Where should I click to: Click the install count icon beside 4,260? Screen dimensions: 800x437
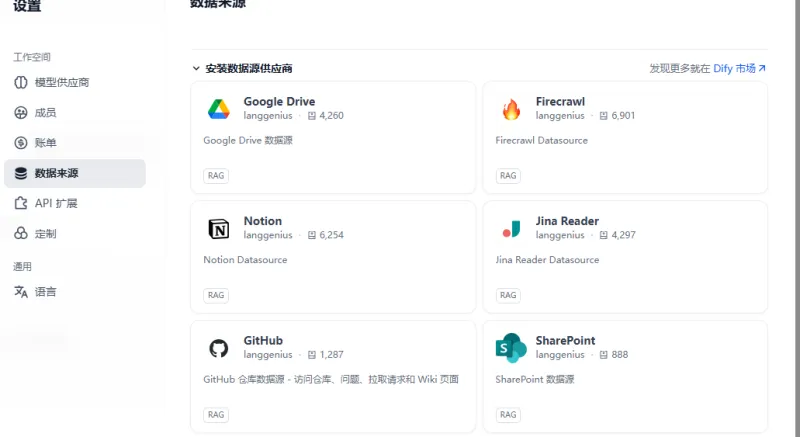pyautogui.click(x=312, y=116)
